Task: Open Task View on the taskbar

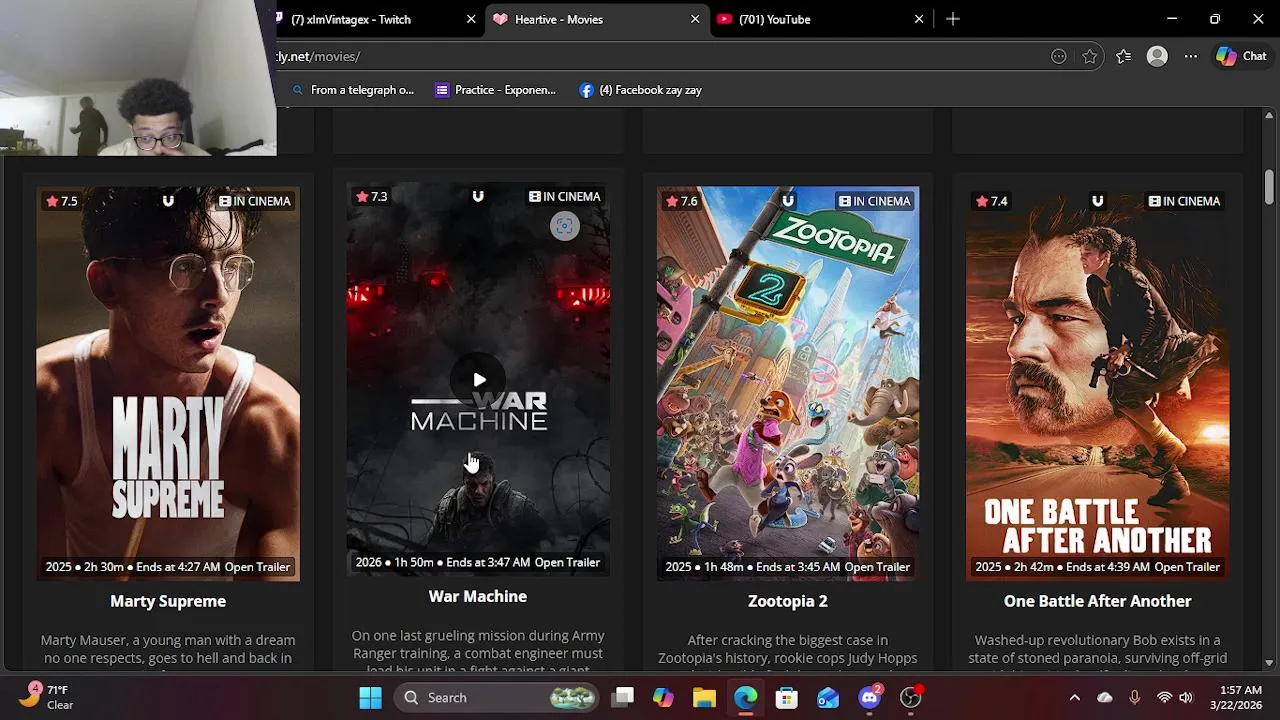Action: (623, 698)
